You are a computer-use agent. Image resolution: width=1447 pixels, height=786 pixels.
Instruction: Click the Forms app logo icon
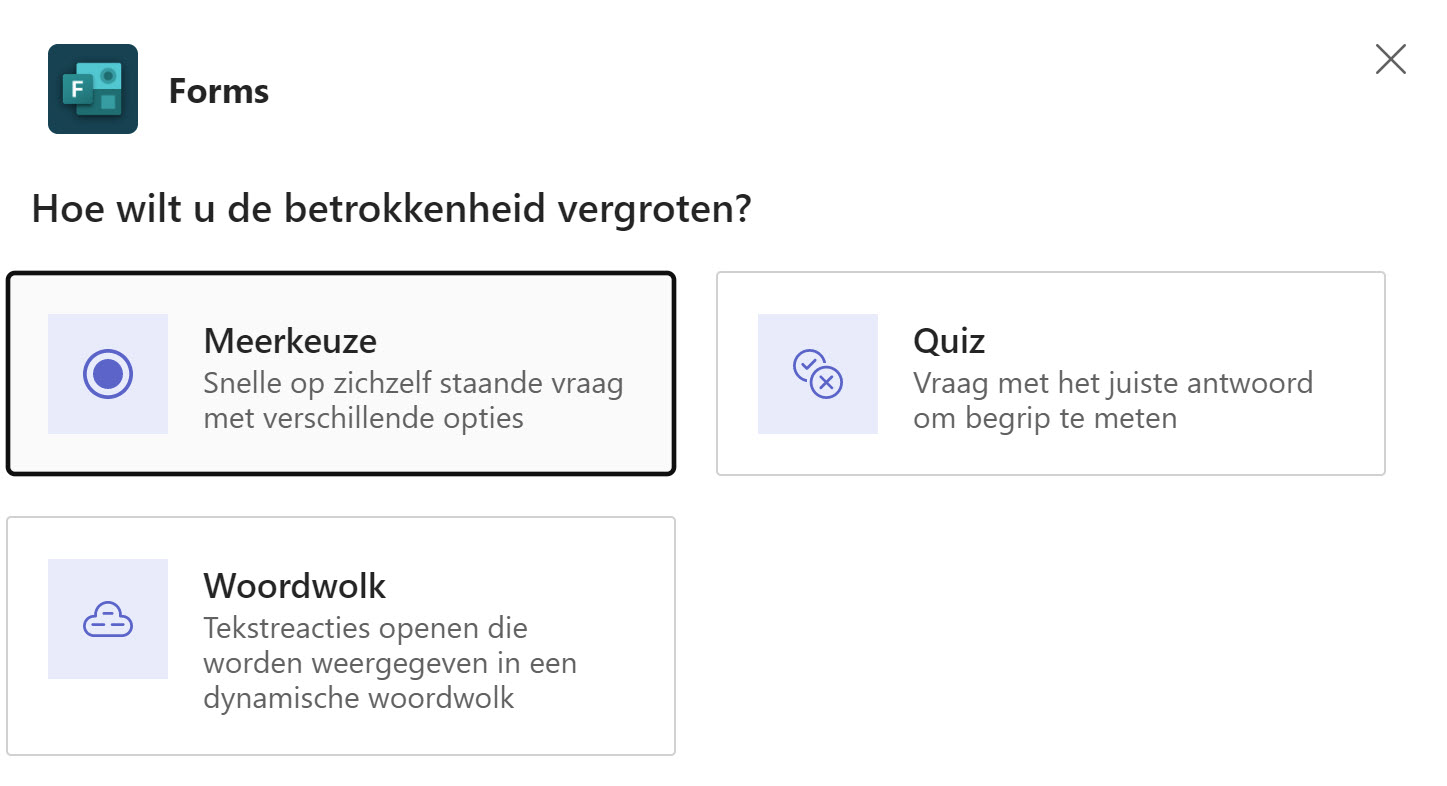[92, 90]
